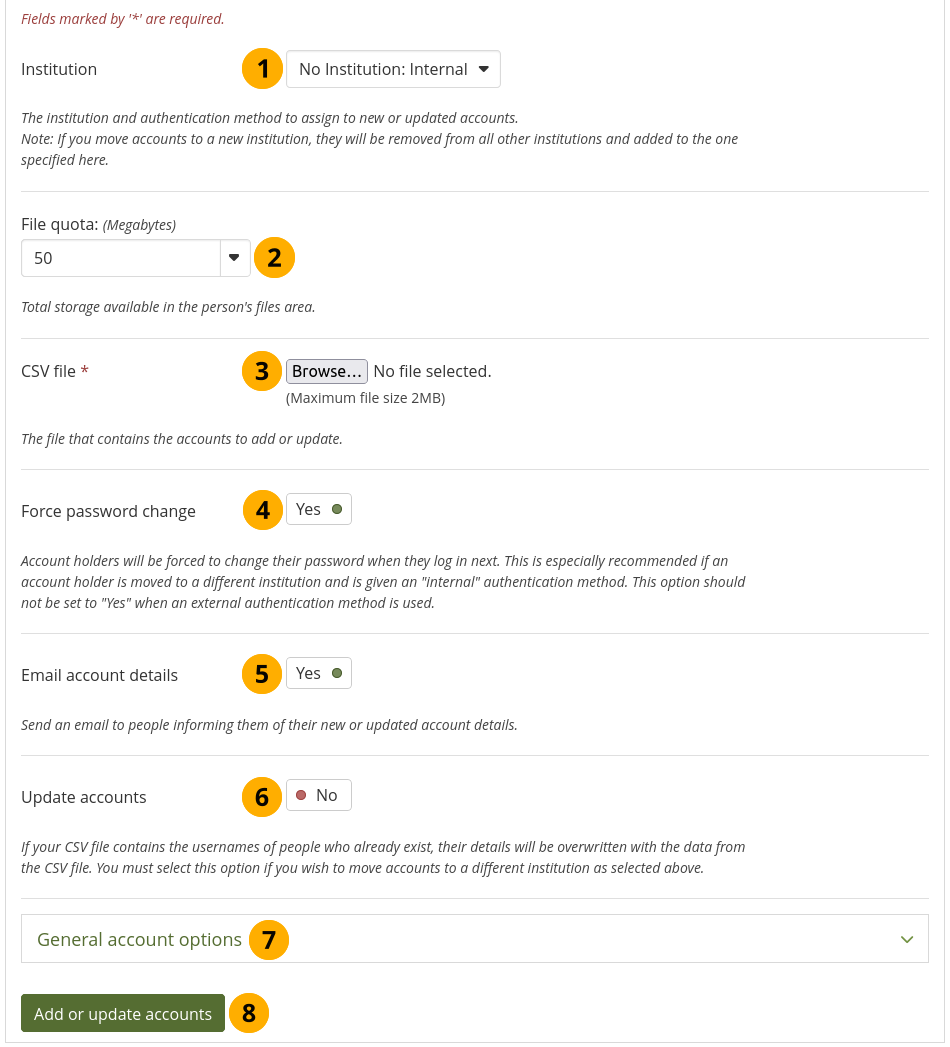
Task: Expand the General account options section title
Action: [139, 940]
